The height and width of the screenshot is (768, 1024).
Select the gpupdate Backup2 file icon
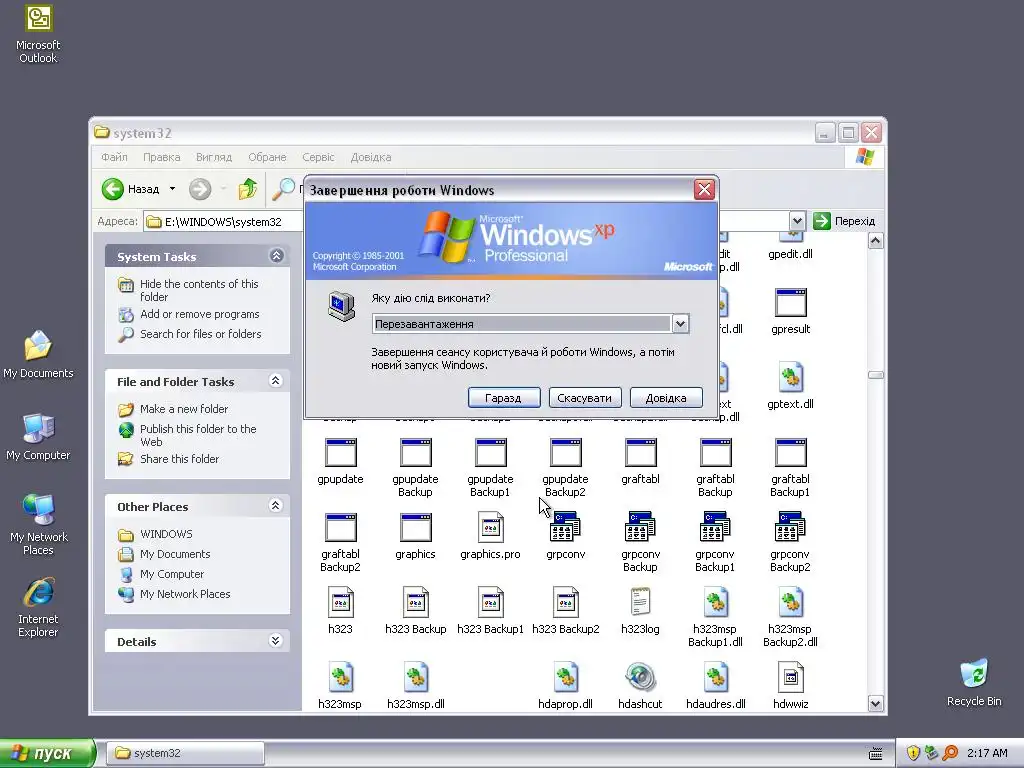tap(566, 453)
